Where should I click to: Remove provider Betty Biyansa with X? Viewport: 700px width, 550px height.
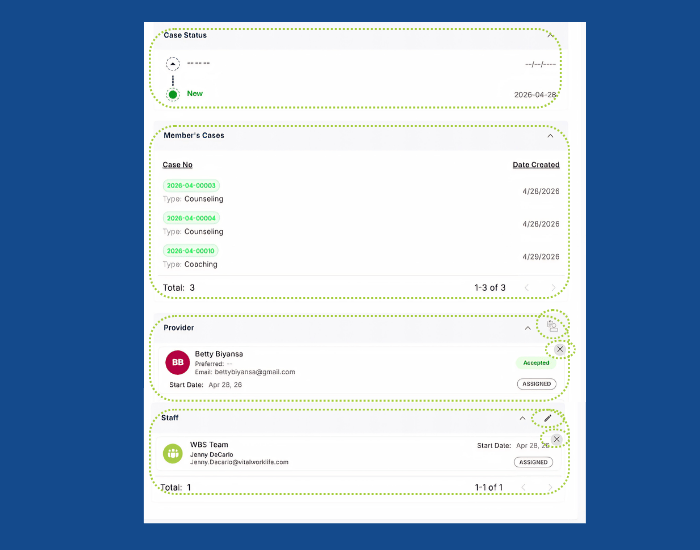(x=560, y=349)
